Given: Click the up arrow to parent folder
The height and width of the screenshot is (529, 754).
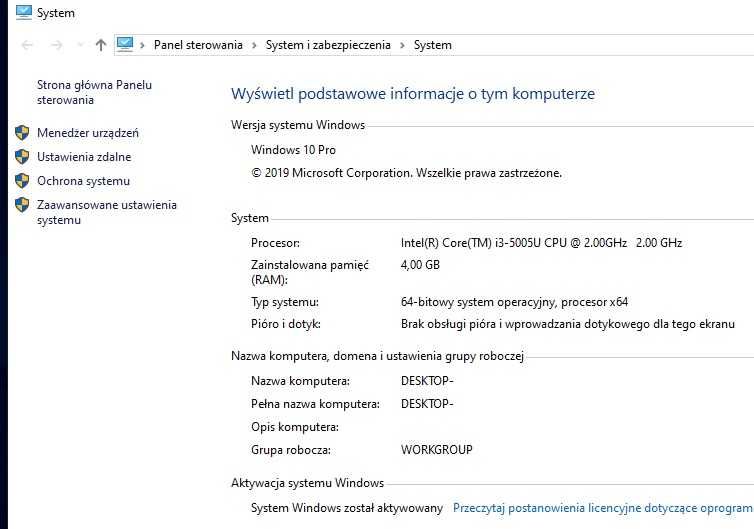Looking at the screenshot, I should pyautogui.click(x=100, y=45).
